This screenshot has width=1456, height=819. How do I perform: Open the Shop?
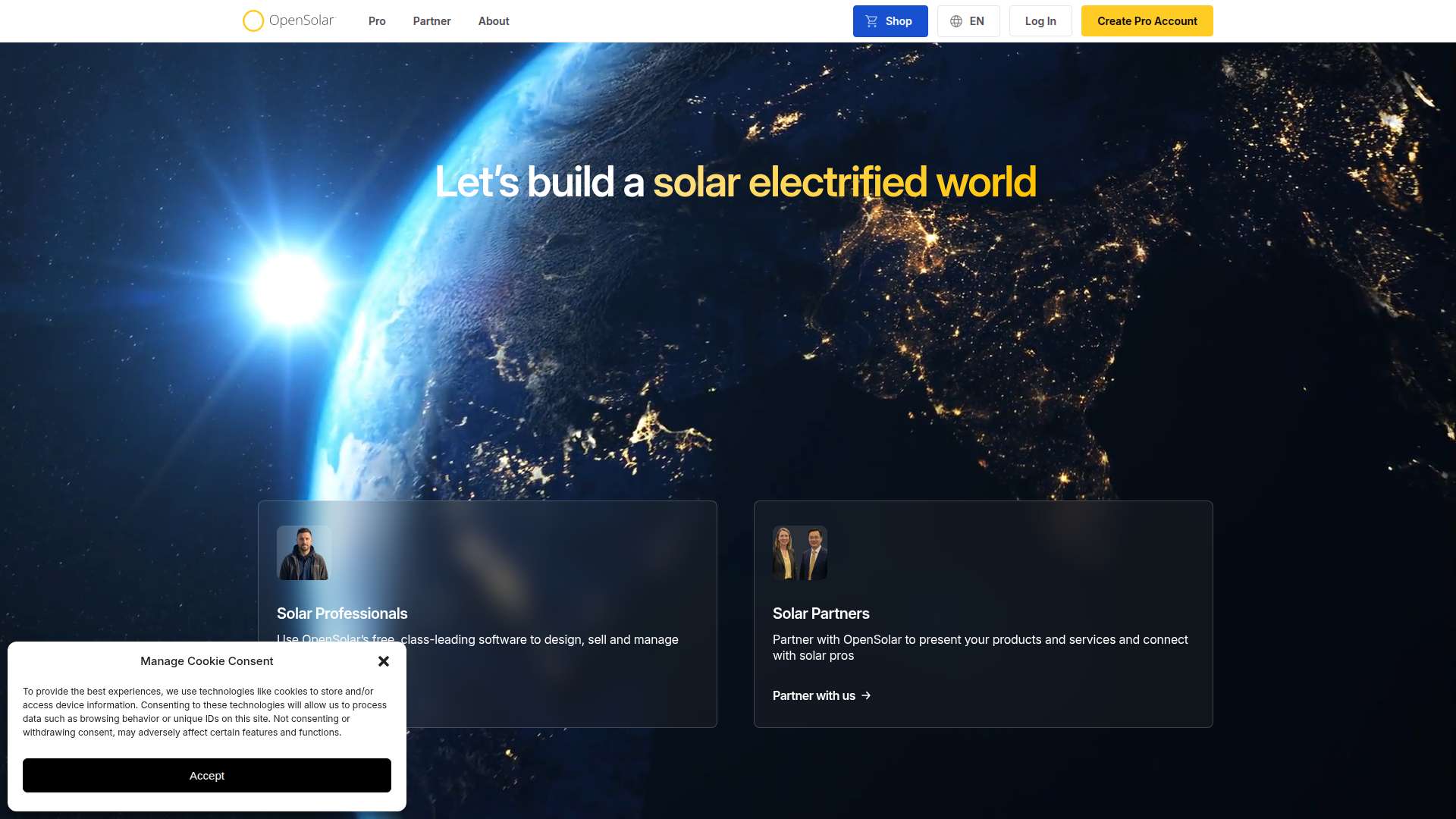coord(890,21)
